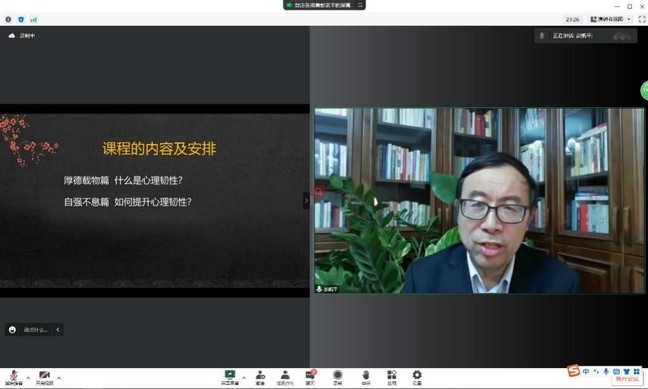
Task: Open the apps grid icon
Action: [x=391, y=377]
